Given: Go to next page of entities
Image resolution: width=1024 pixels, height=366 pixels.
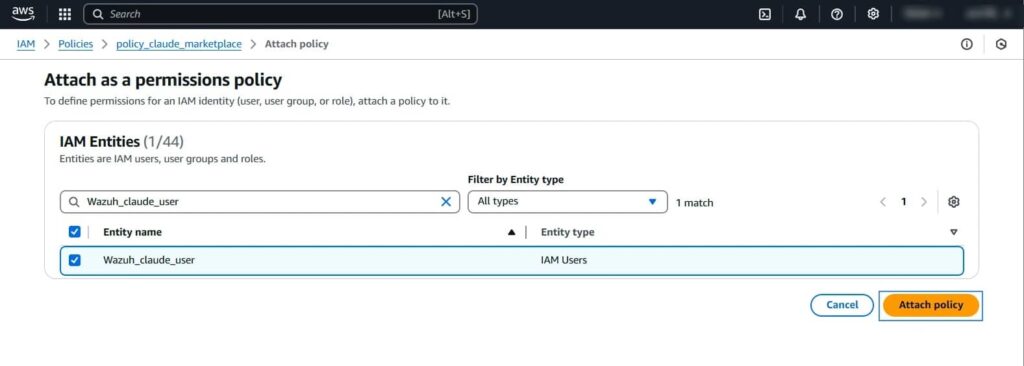Looking at the screenshot, I should pos(923,202).
